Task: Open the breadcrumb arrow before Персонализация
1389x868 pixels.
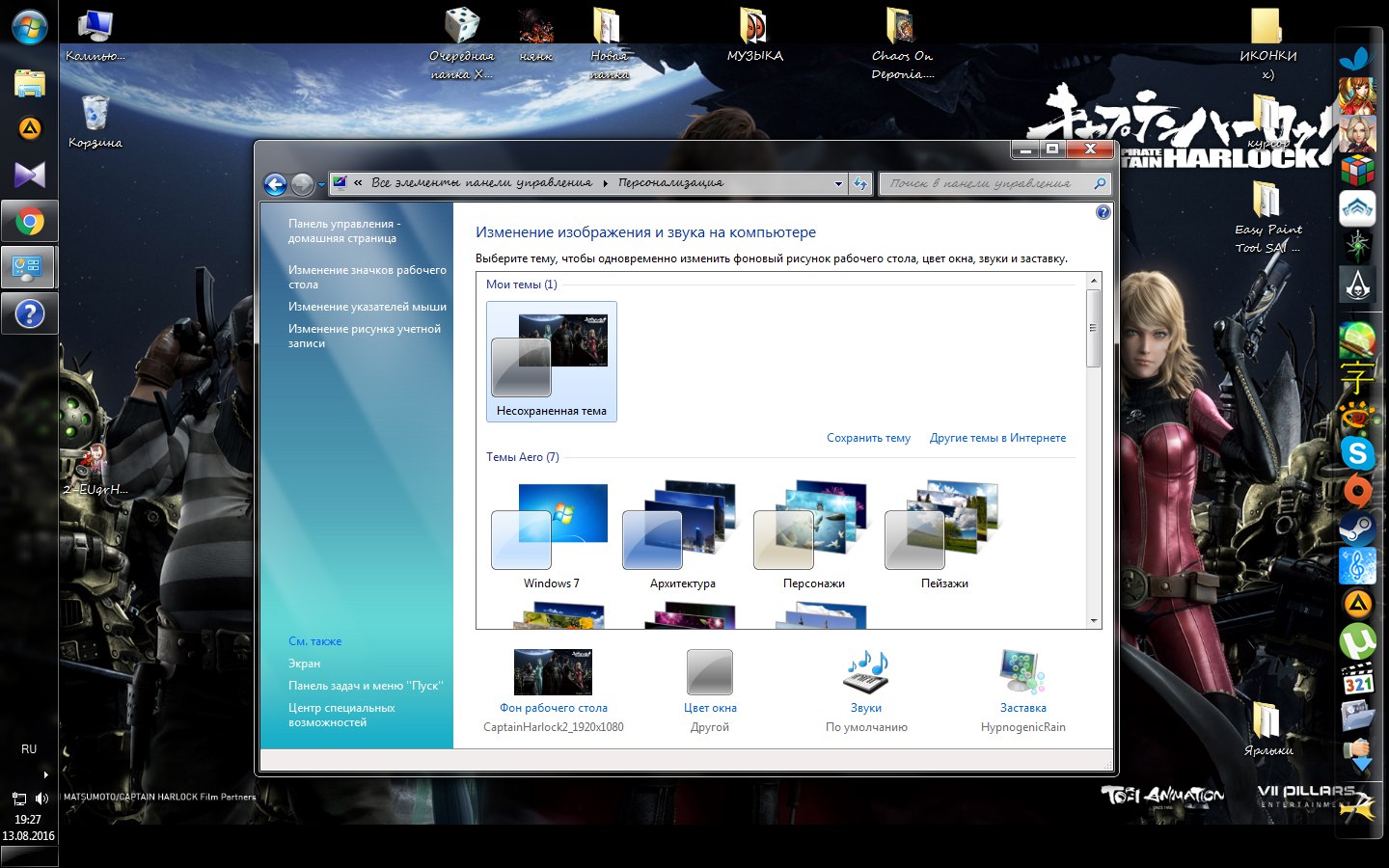Action: point(606,183)
